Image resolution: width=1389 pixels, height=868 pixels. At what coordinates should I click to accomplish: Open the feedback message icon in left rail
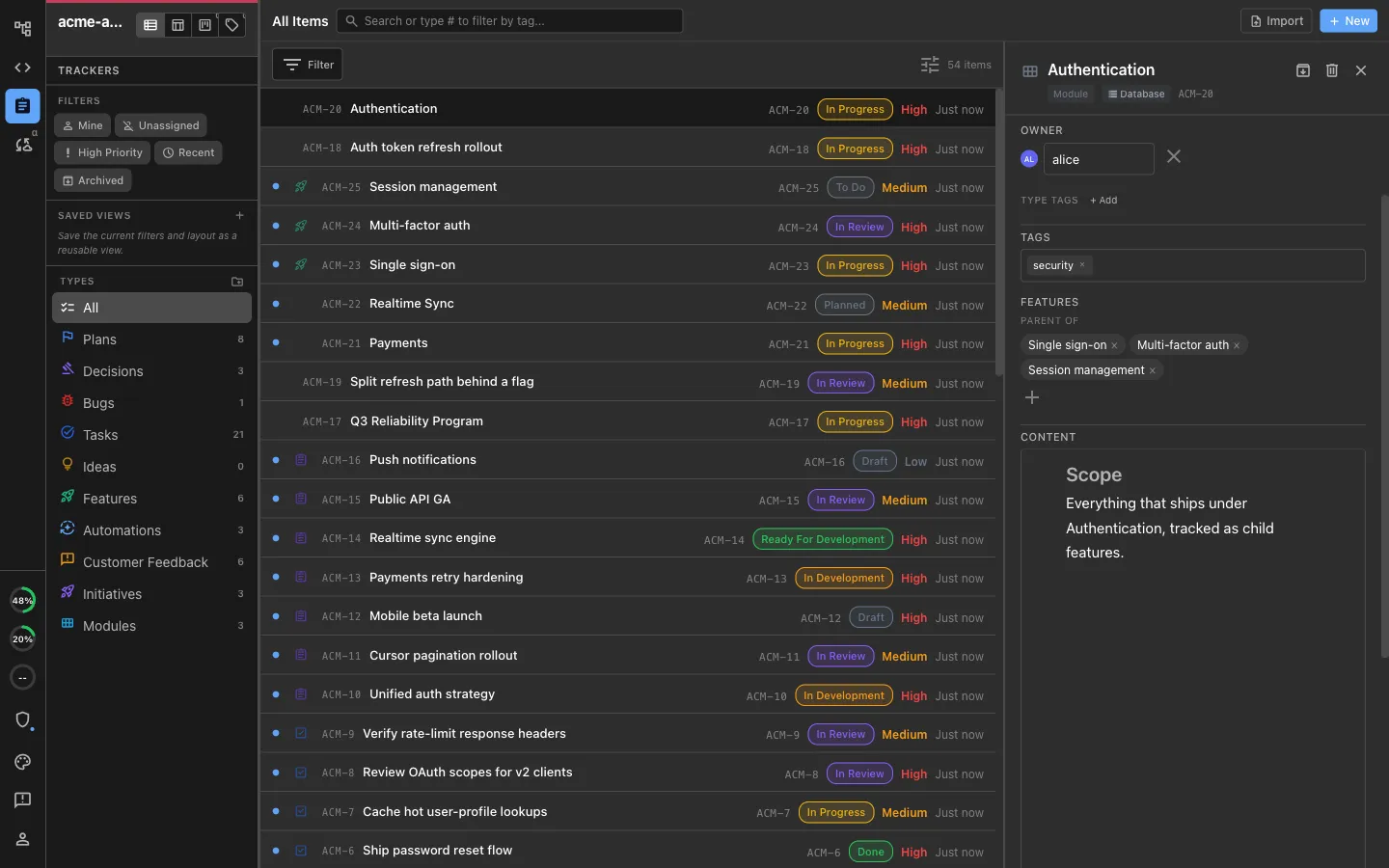coord(22,800)
